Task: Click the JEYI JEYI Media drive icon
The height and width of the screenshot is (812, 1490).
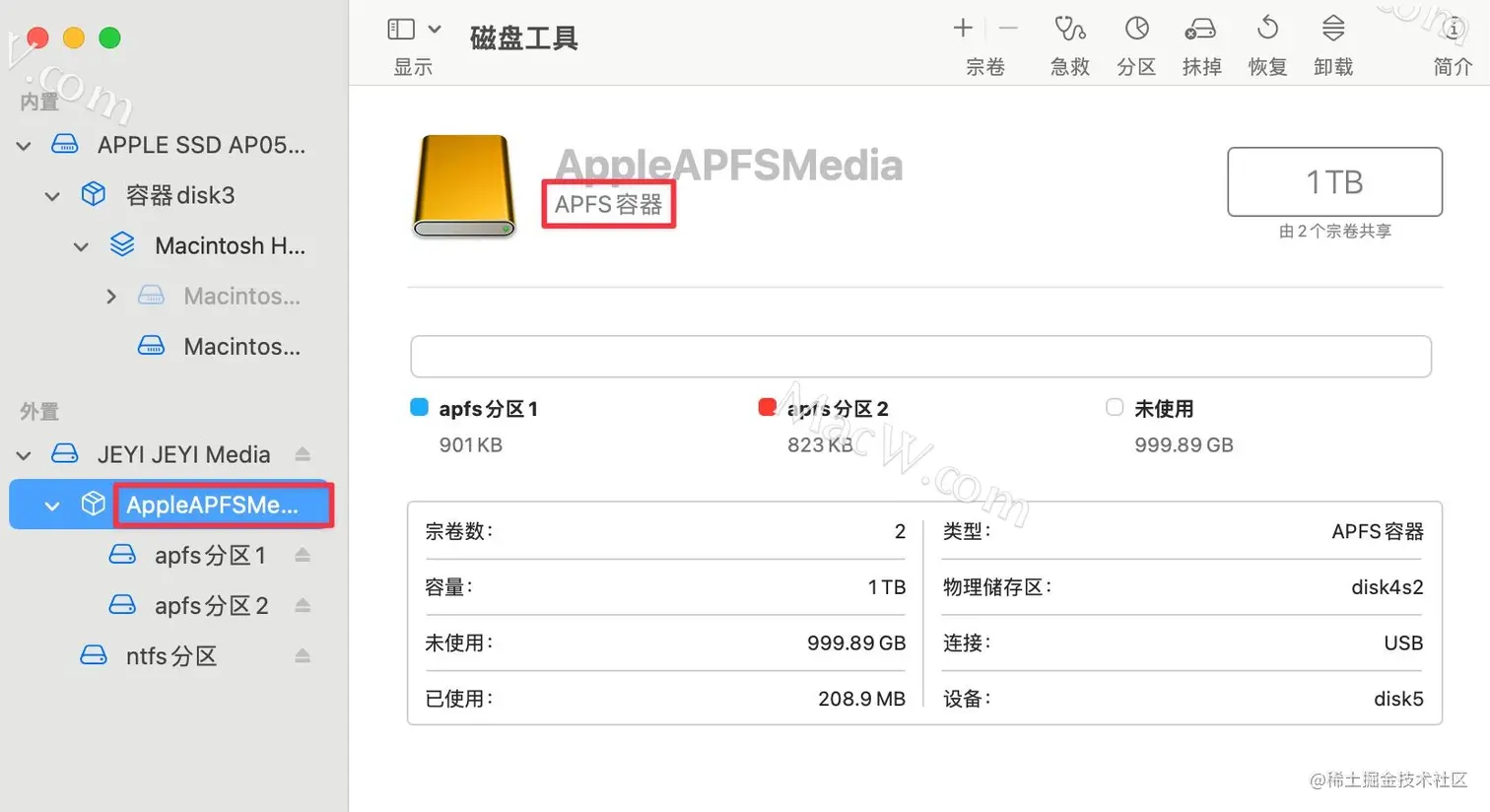Action: (65, 454)
